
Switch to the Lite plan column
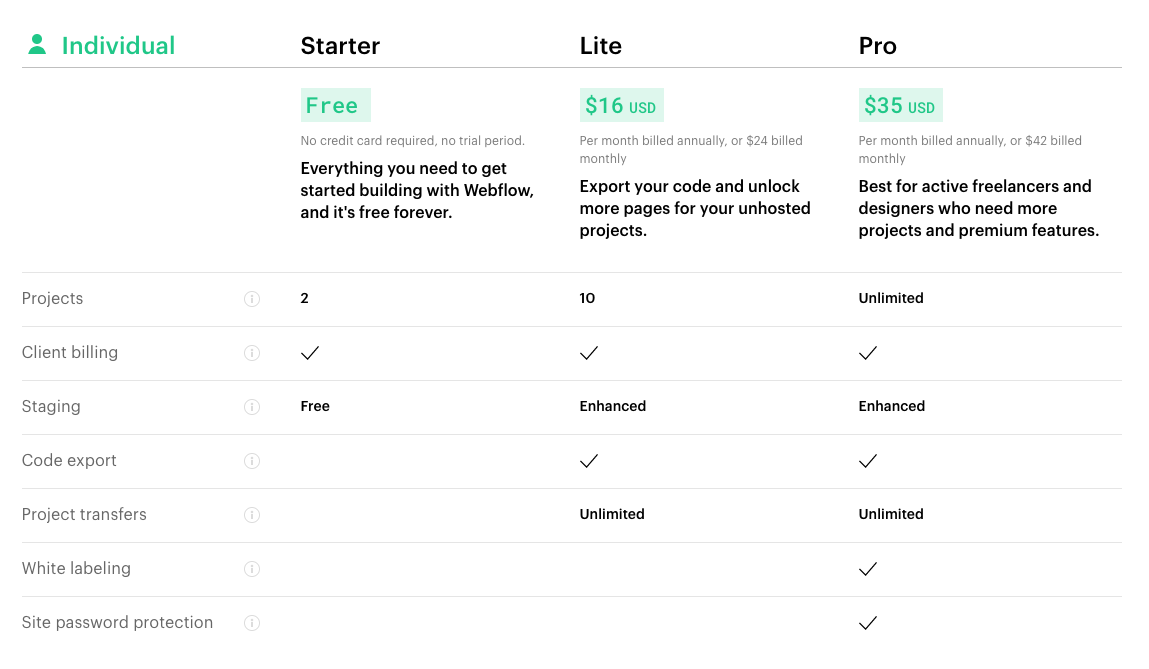(600, 46)
